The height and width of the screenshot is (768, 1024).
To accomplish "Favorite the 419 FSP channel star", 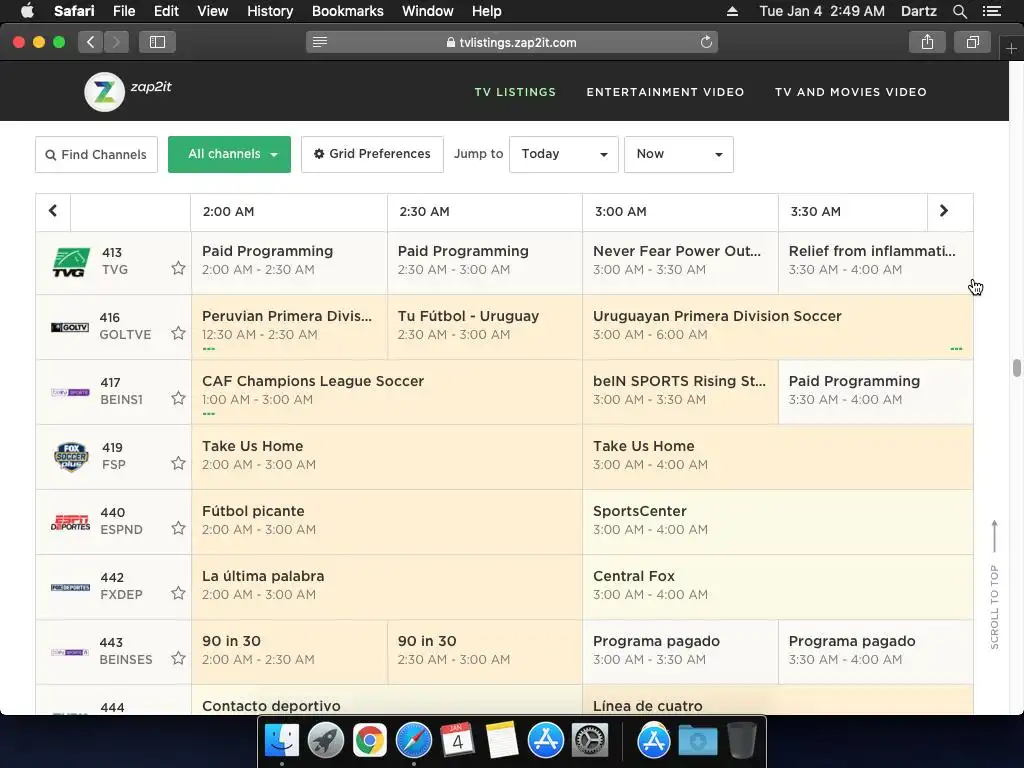I will 178,463.
